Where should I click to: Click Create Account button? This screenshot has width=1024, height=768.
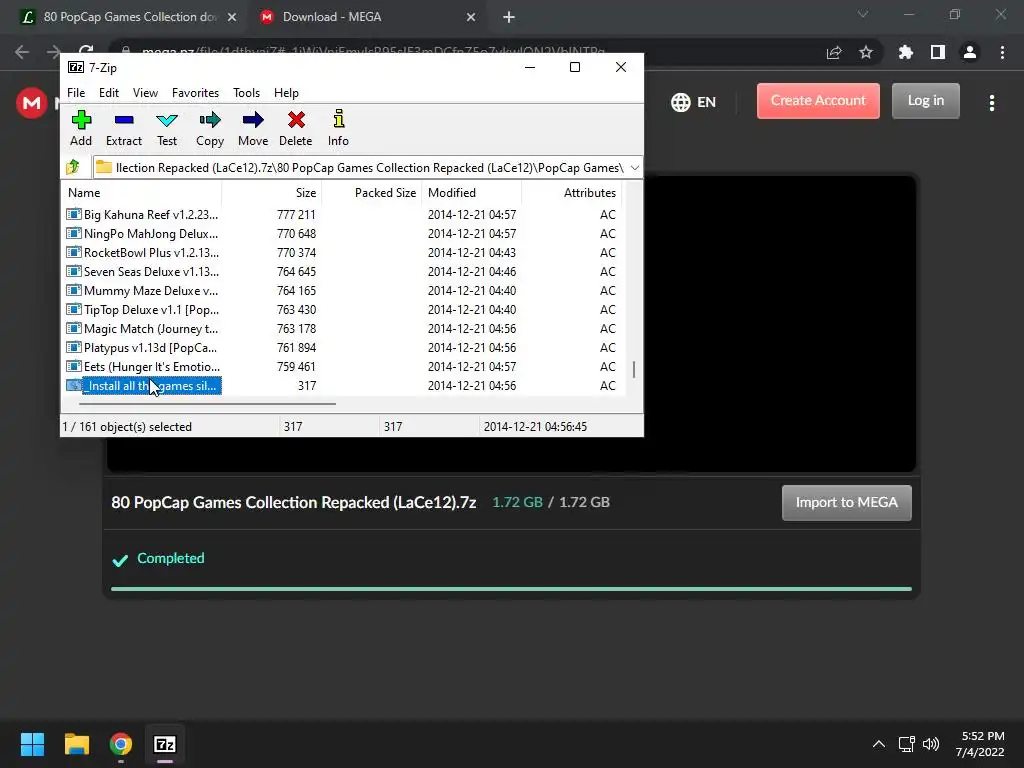pos(818,101)
